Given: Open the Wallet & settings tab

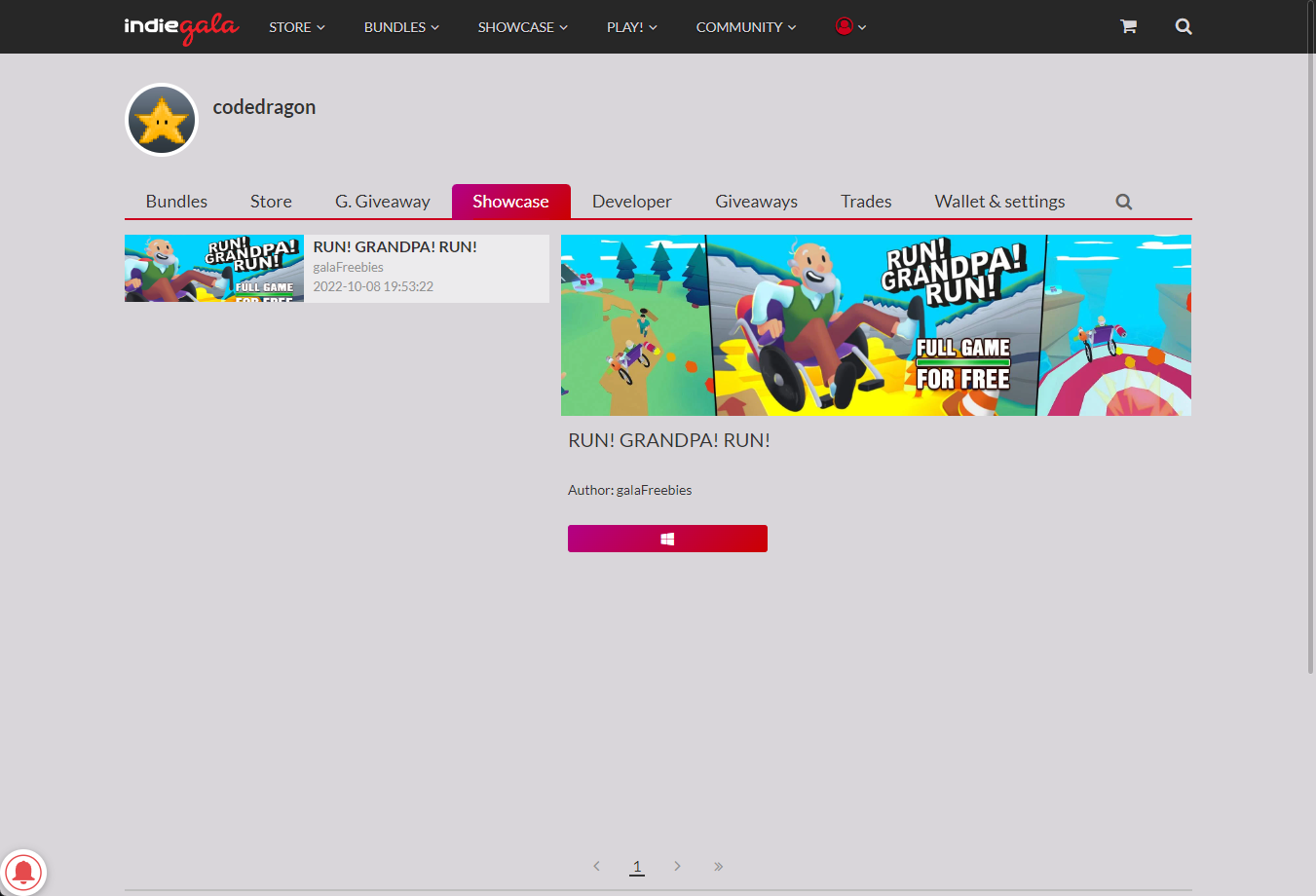Looking at the screenshot, I should [x=999, y=202].
